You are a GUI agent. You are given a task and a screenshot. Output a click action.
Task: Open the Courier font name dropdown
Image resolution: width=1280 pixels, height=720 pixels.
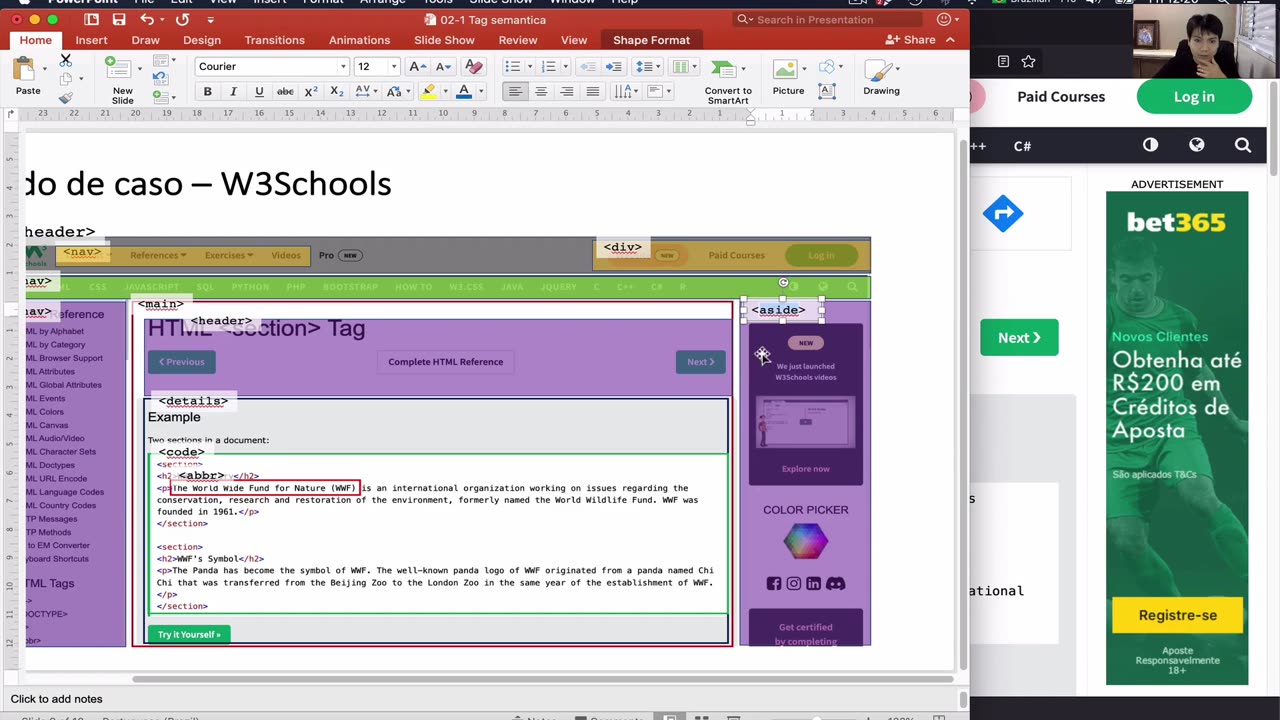pos(343,66)
